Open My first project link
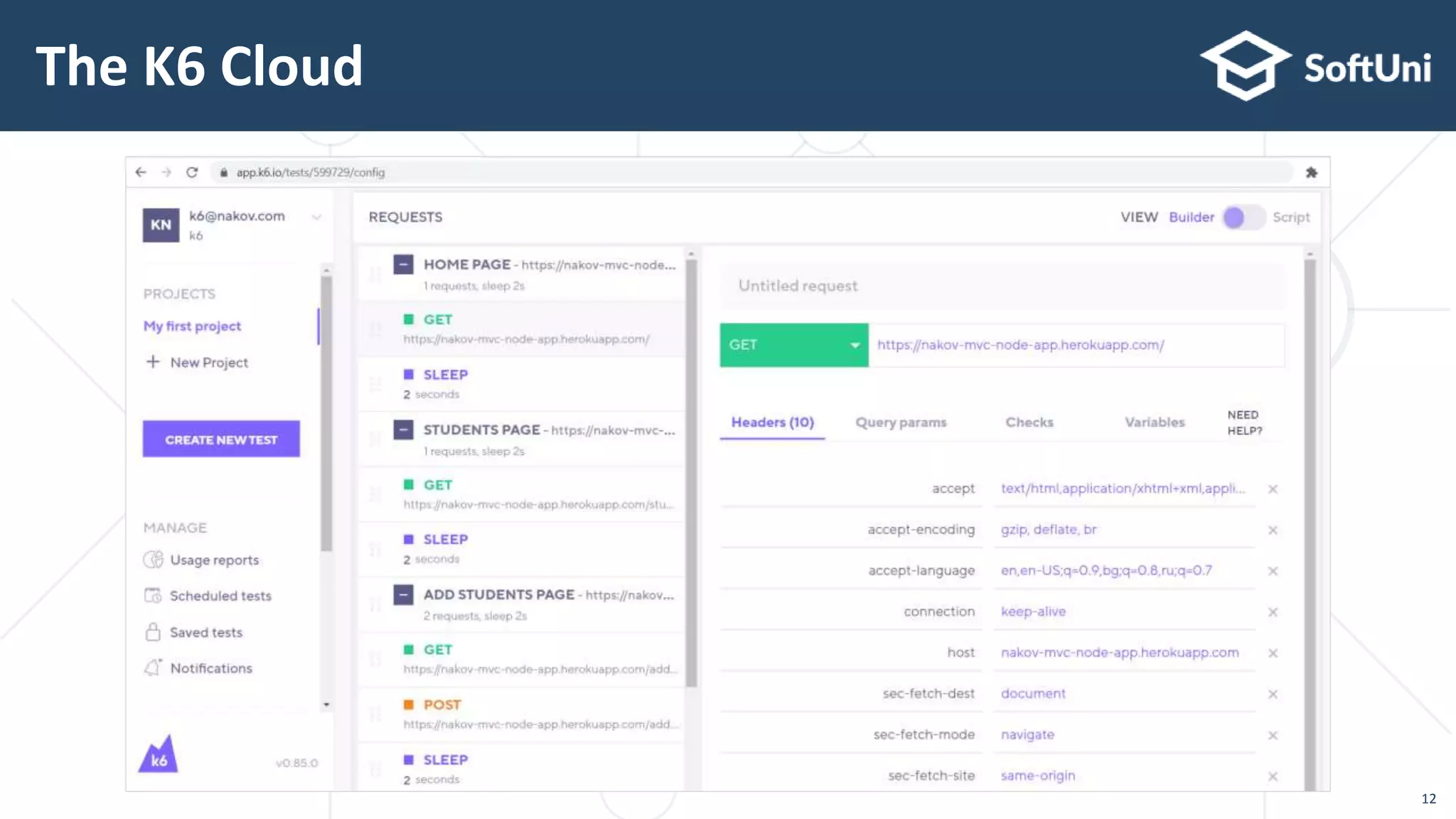The image size is (1456, 819). [192, 326]
